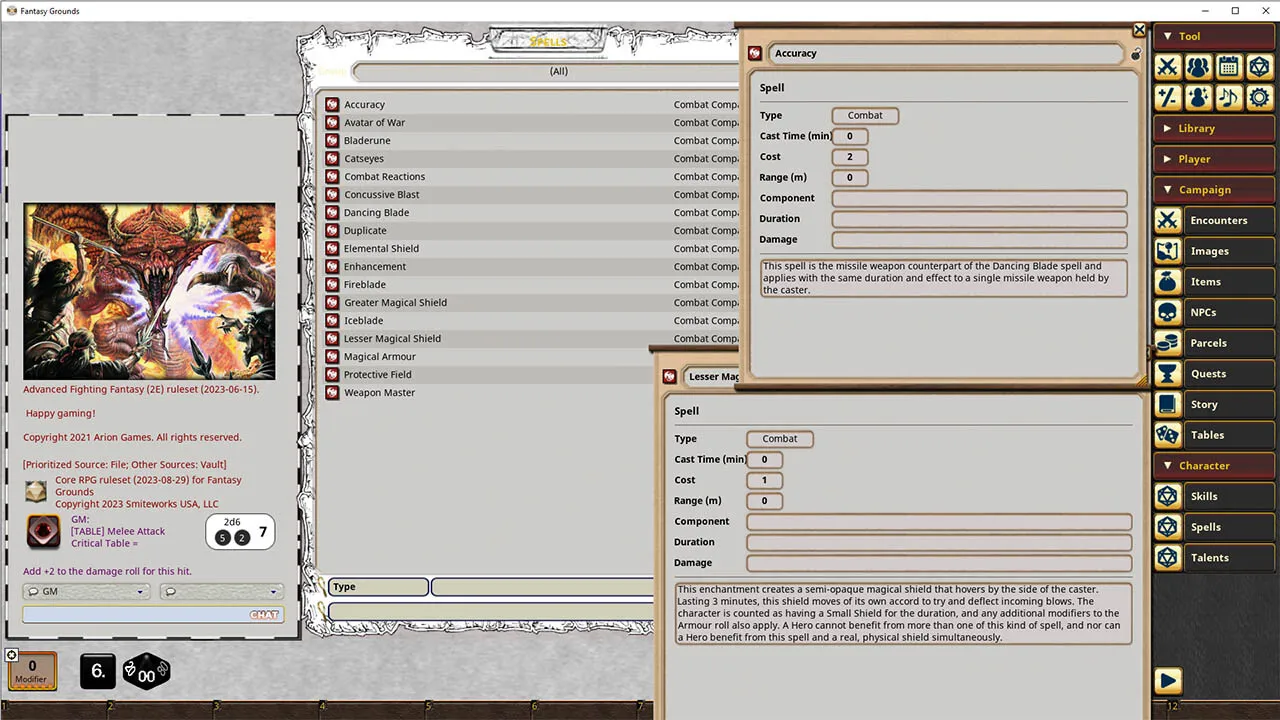This screenshot has height=720, width=1280.
Task: Open the GM chat speaker dropdown
Action: pos(86,591)
